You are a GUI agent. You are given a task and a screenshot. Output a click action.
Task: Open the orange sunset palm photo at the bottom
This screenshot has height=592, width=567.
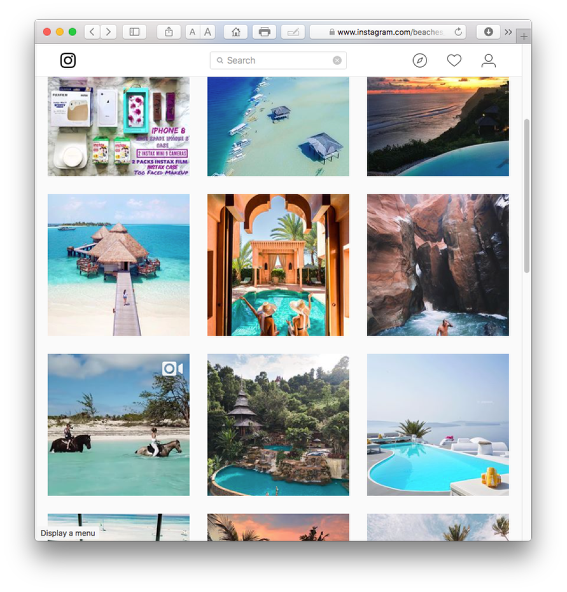click(x=278, y=527)
